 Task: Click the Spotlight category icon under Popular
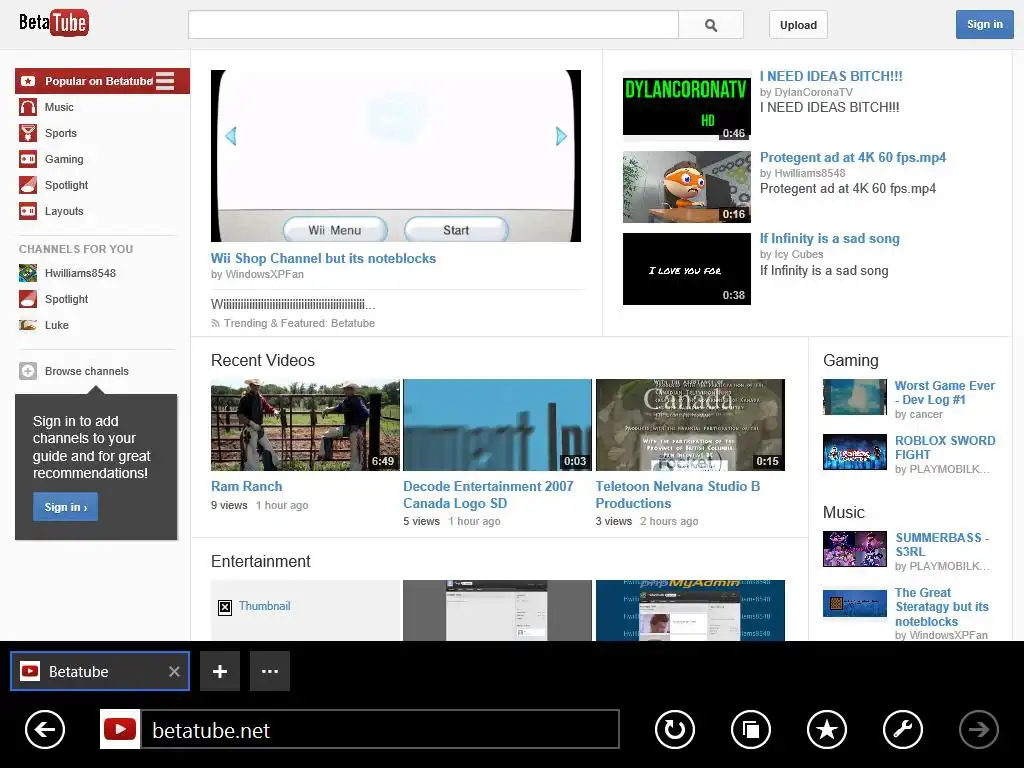[x=28, y=185]
